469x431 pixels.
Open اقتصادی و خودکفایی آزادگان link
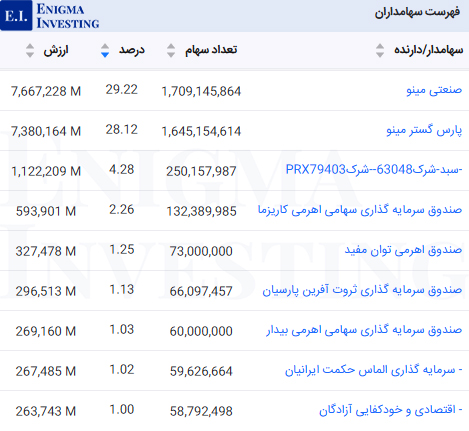pos(391,410)
